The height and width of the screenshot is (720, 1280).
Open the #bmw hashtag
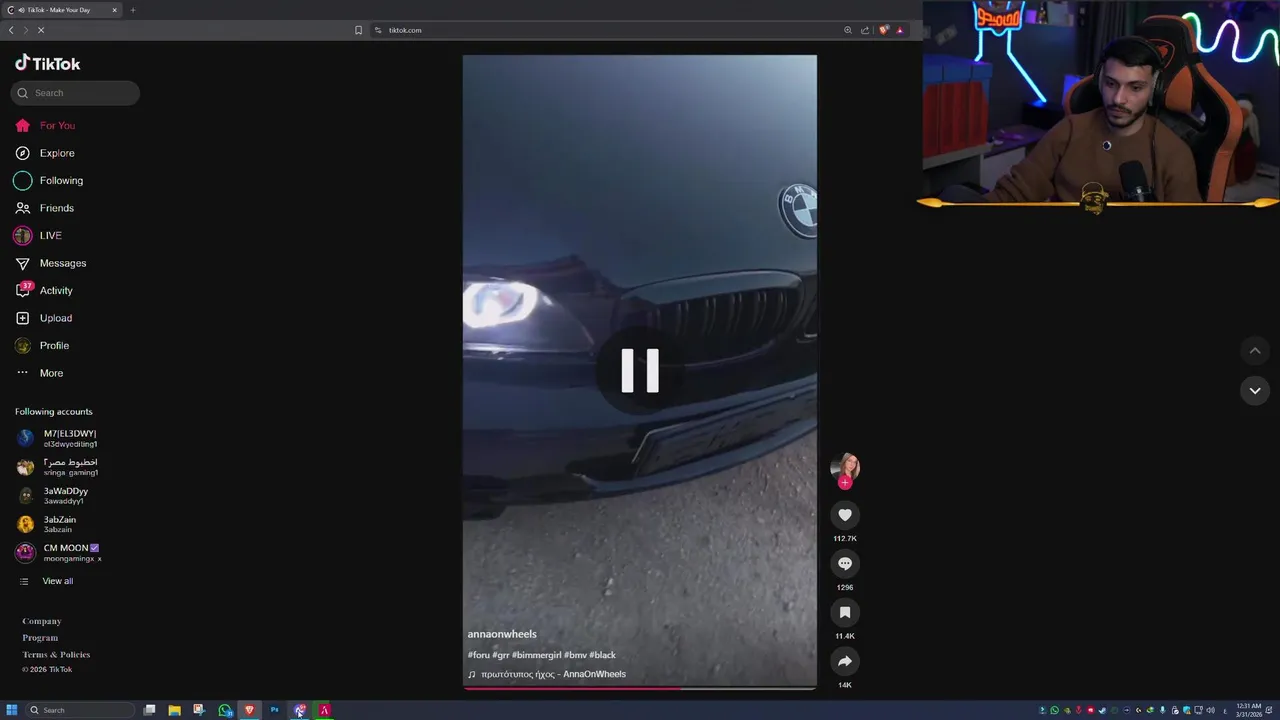point(575,655)
